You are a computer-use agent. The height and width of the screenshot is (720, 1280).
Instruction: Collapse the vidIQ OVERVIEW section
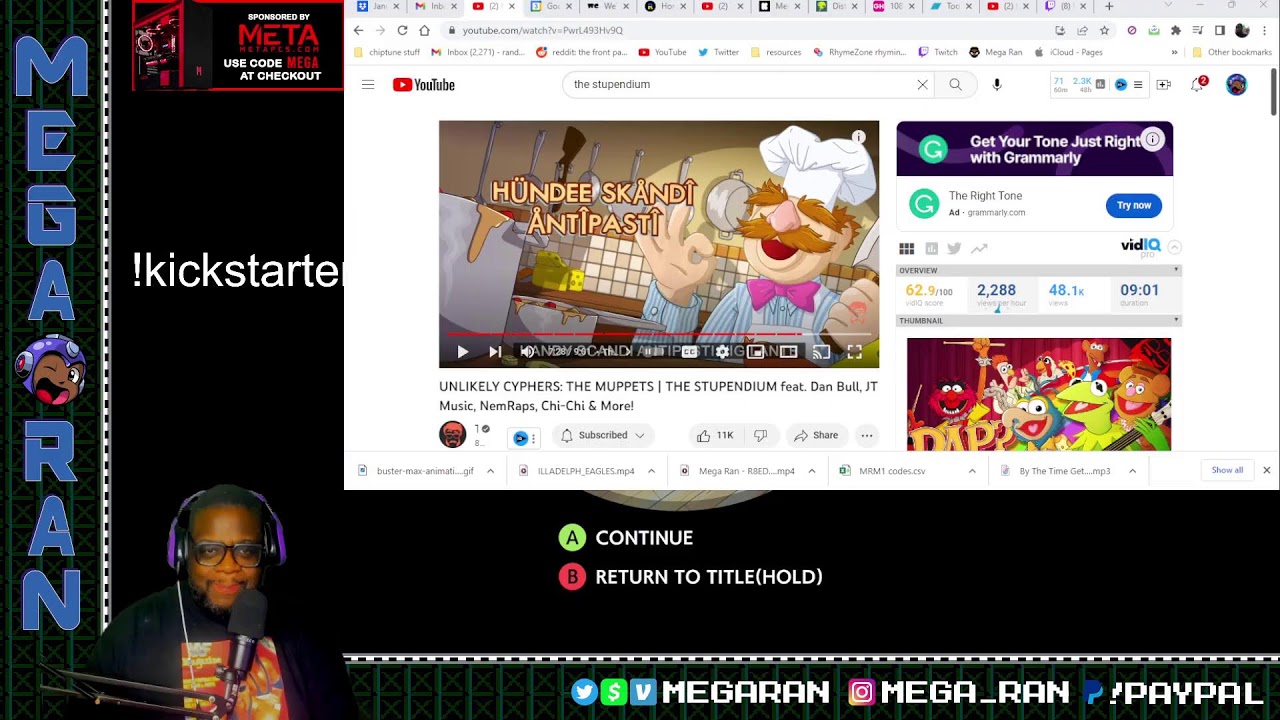pyautogui.click(x=1176, y=270)
